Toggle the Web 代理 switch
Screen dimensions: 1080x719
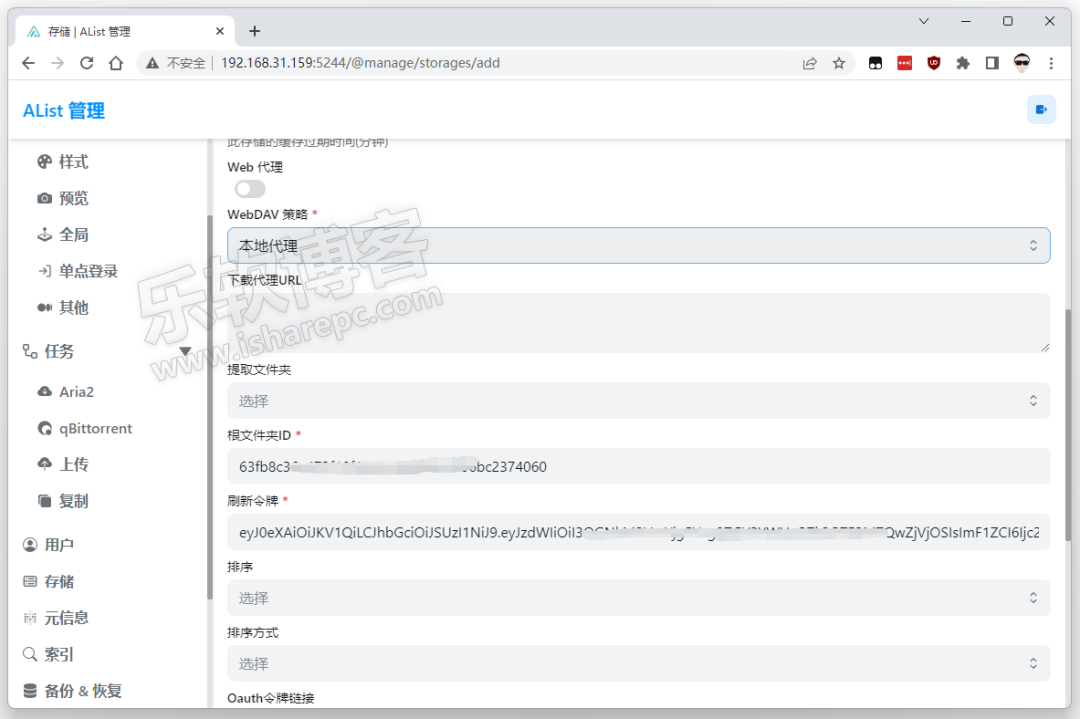click(249, 189)
